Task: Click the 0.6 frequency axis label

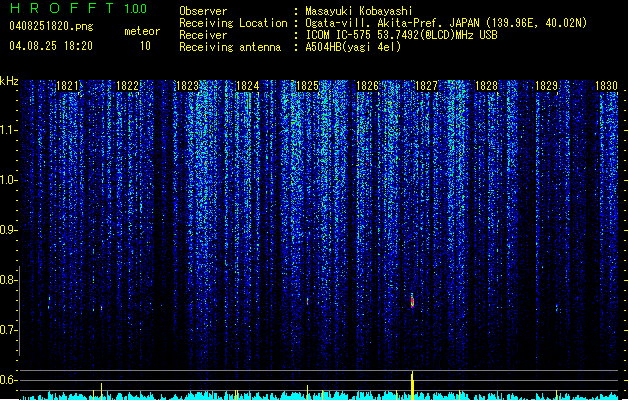Action: tap(8, 380)
